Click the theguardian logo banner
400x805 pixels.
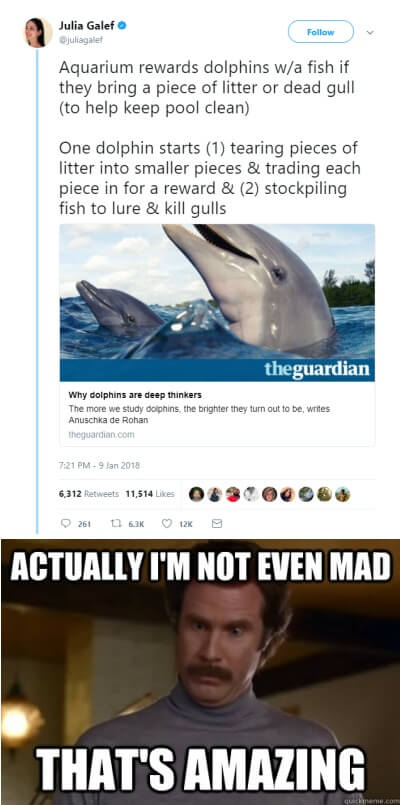tap(217, 370)
